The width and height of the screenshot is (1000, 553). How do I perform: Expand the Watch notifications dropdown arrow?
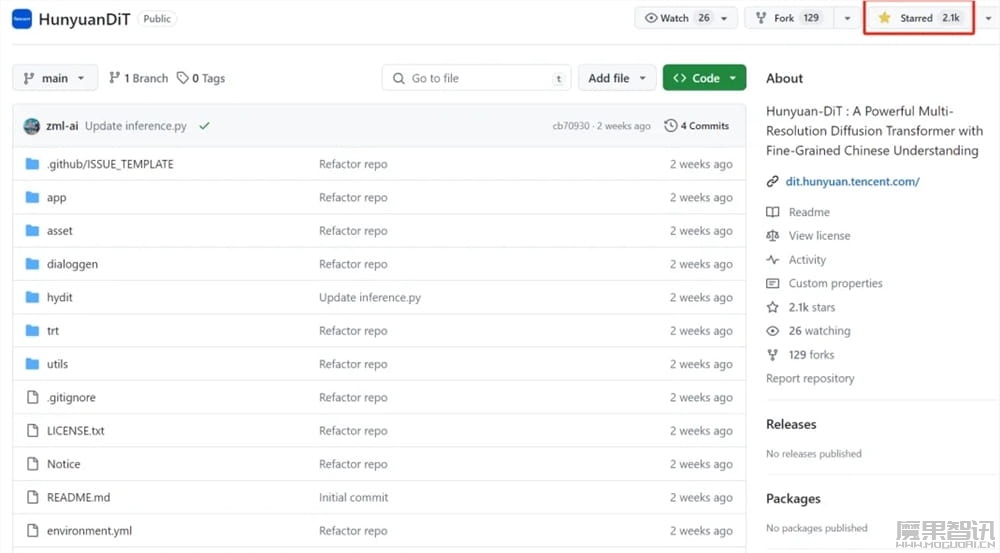click(x=724, y=18)
